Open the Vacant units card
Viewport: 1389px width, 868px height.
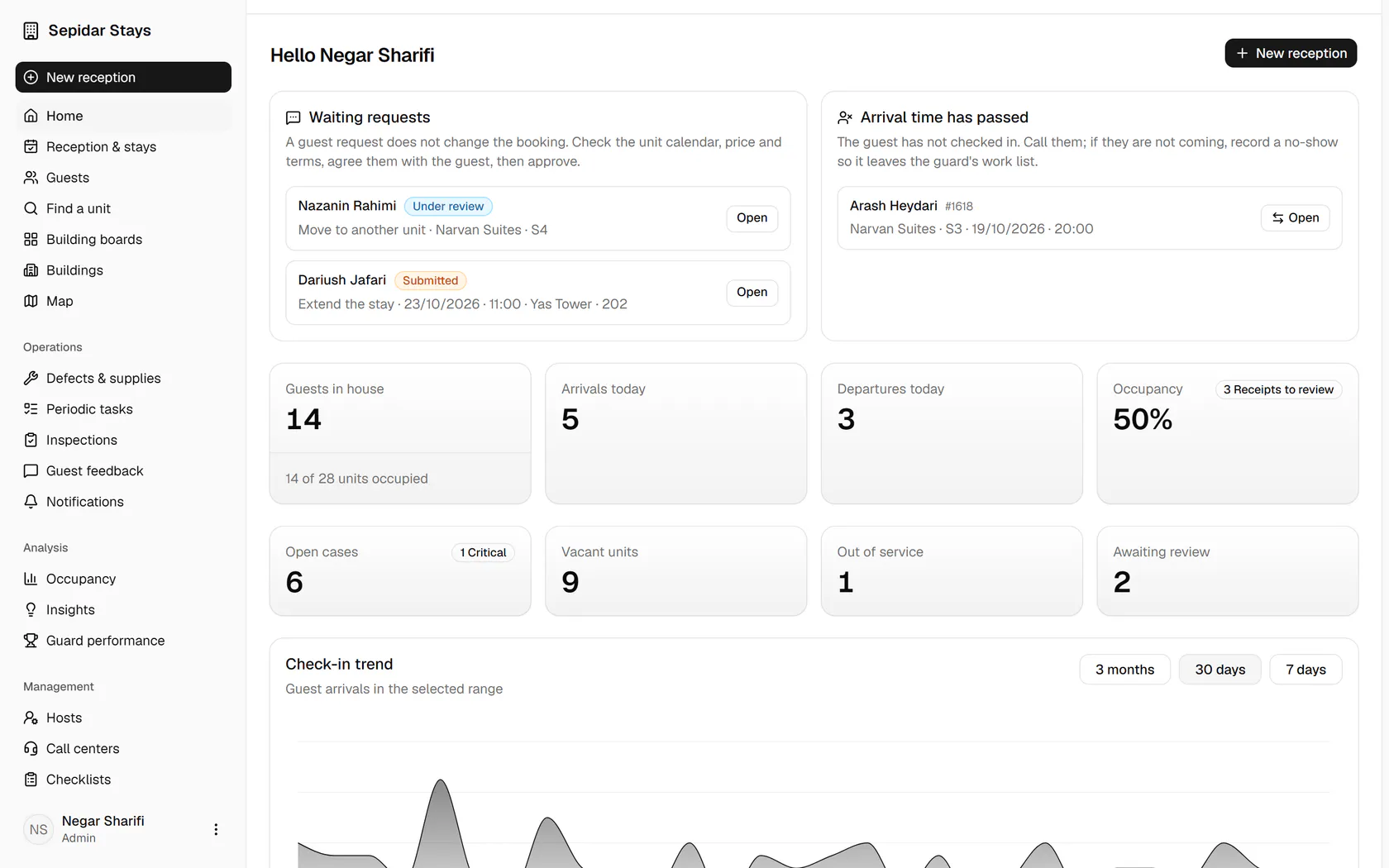coord(676,571)
